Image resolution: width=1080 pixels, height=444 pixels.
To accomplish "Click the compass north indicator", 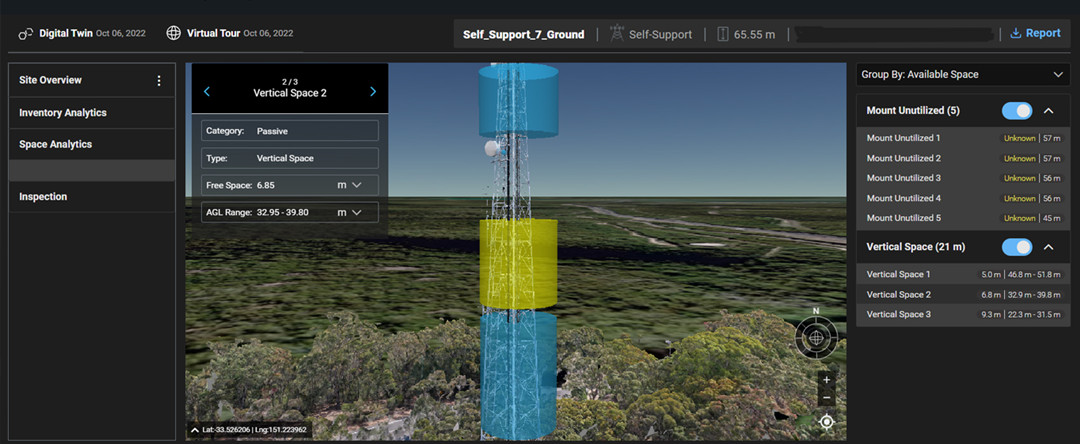I will tap(816, 311).
